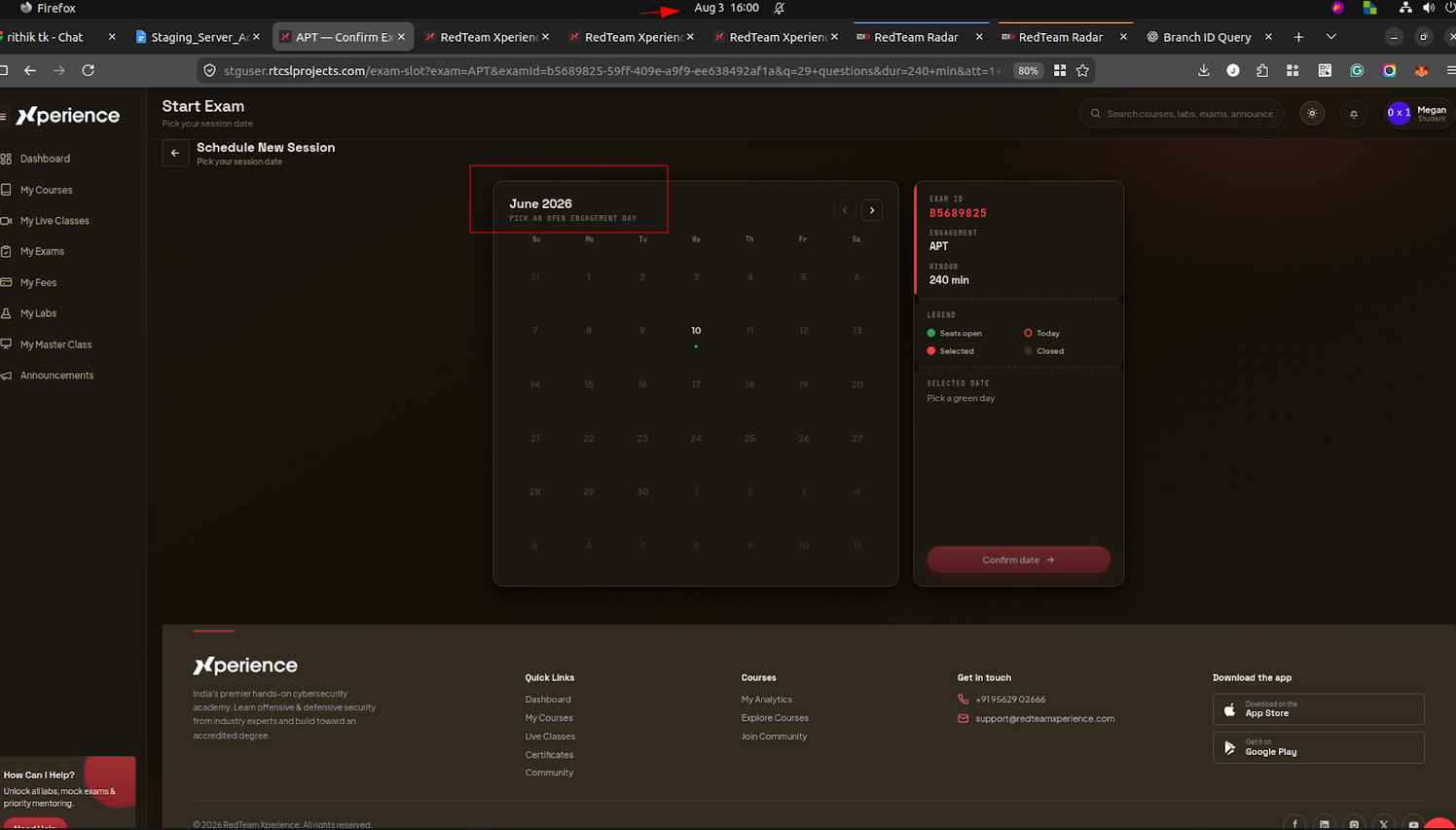Click the QR code extension icon

tap(1325, 70)
